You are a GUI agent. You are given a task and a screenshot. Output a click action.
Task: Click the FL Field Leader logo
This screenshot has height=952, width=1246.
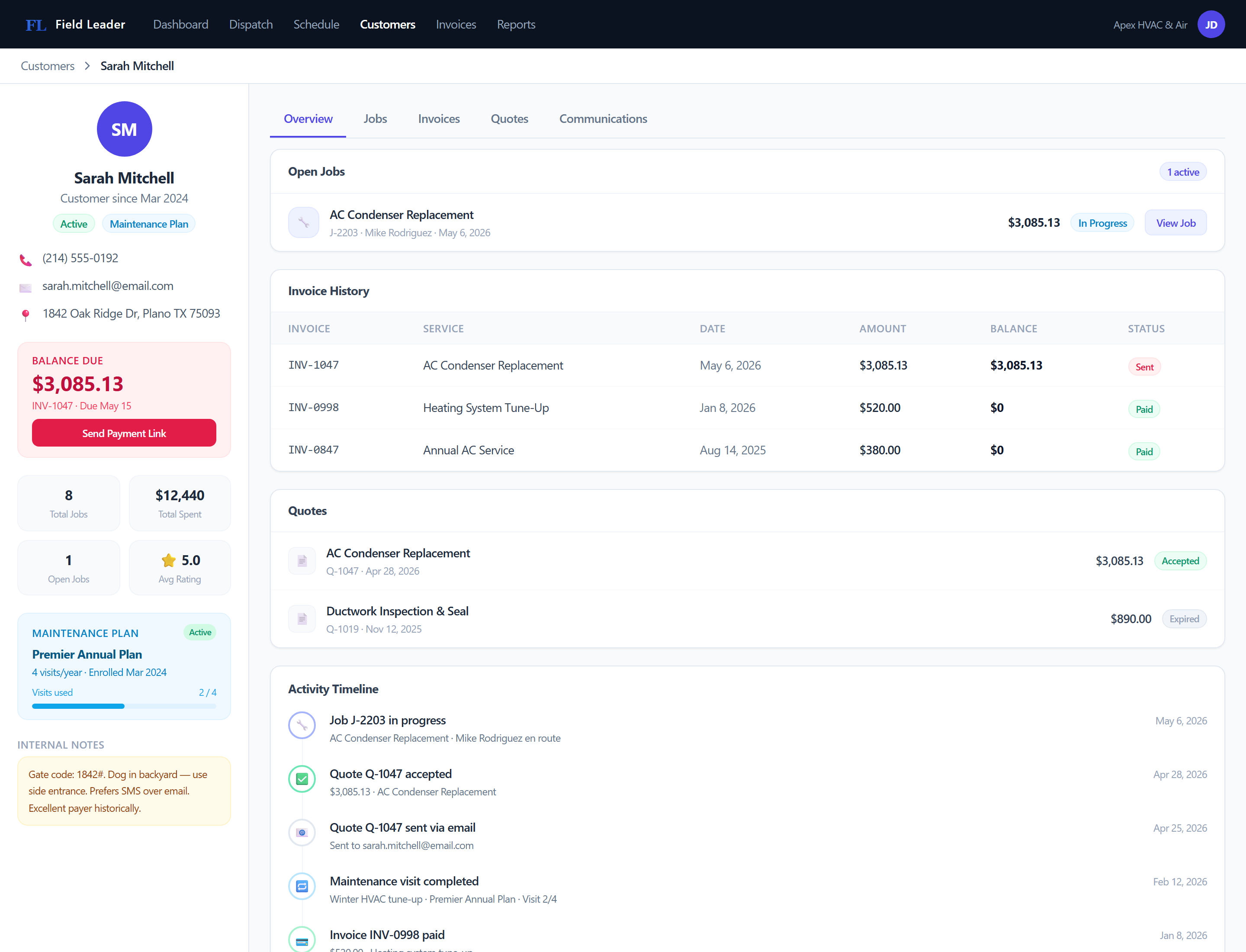(75, 24)
